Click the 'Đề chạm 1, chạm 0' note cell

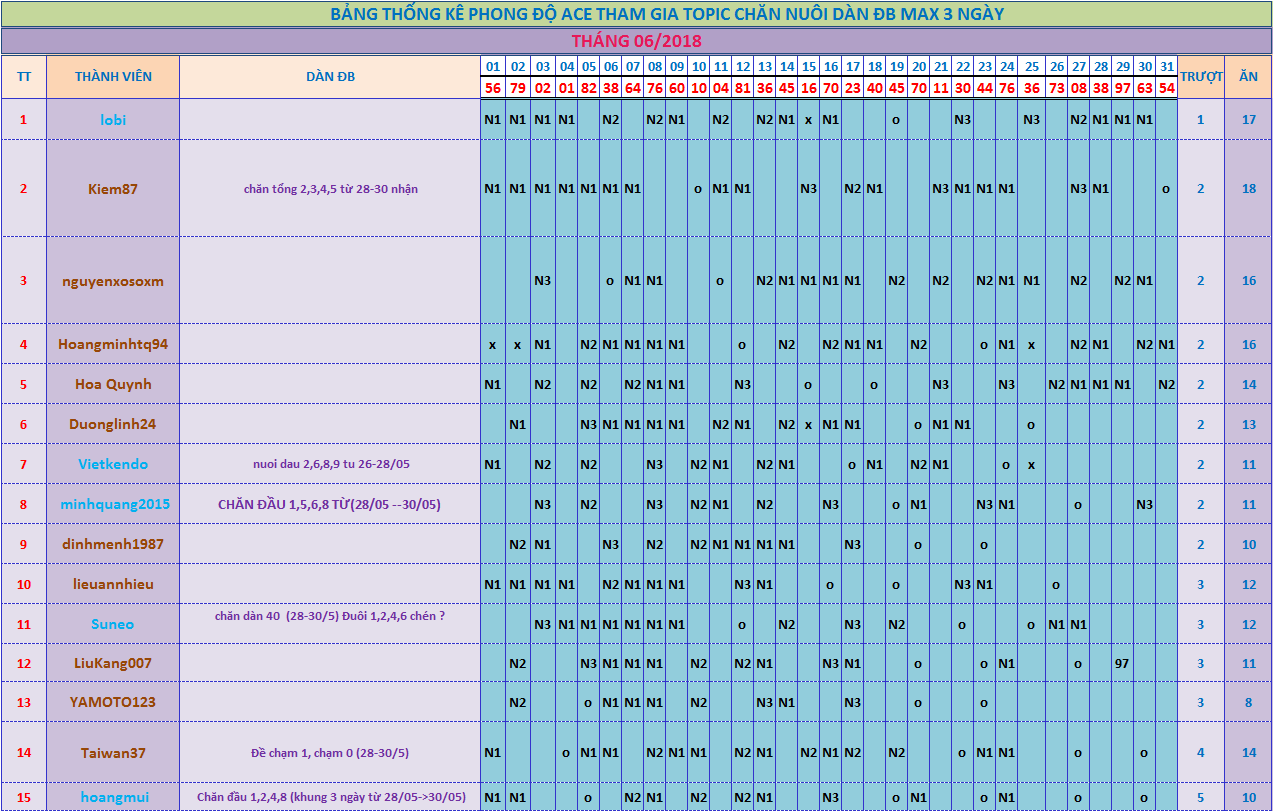tap(330, 753)
